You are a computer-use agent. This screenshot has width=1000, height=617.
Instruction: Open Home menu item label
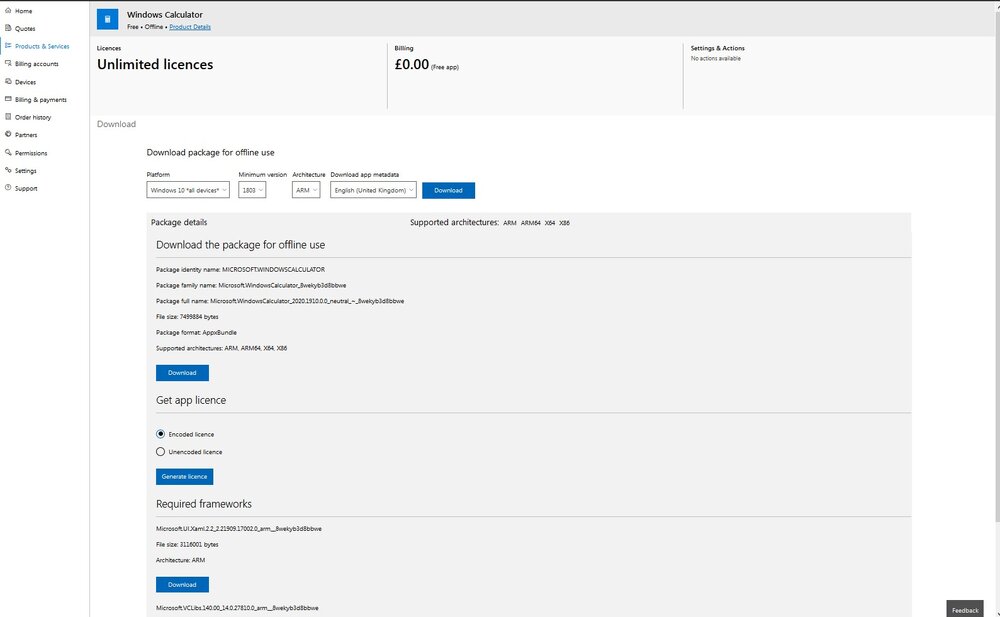(24, 11)
